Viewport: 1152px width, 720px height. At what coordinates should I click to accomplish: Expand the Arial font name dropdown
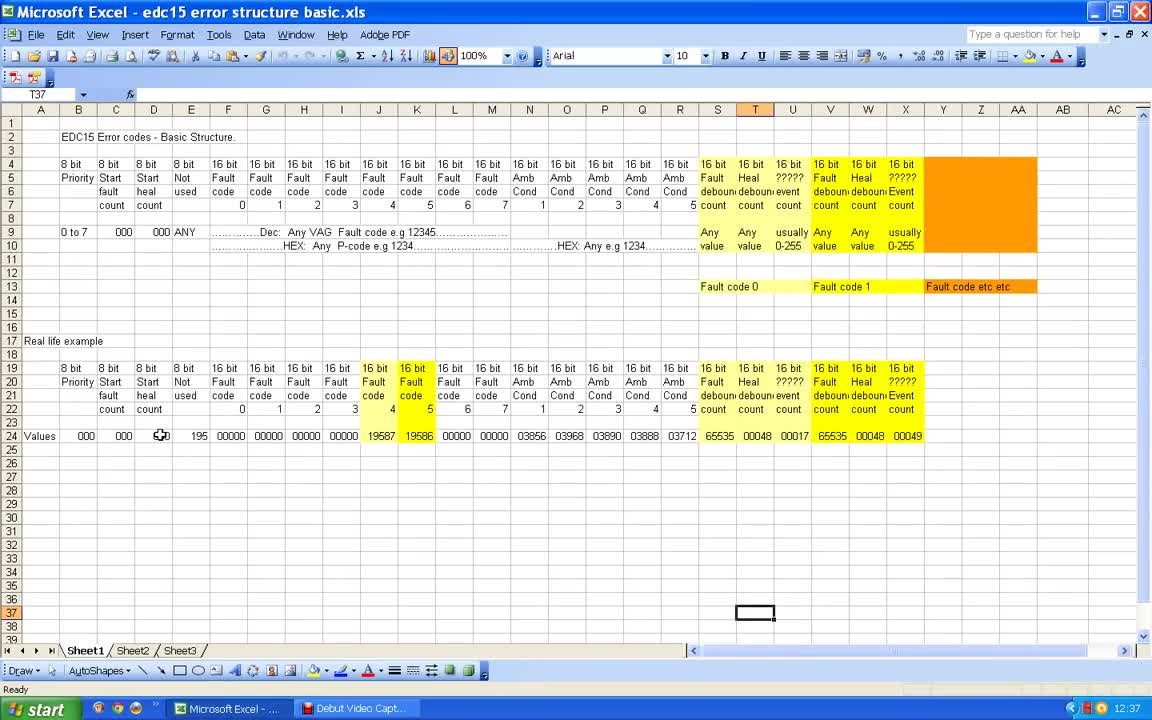(x=667, y=57)
